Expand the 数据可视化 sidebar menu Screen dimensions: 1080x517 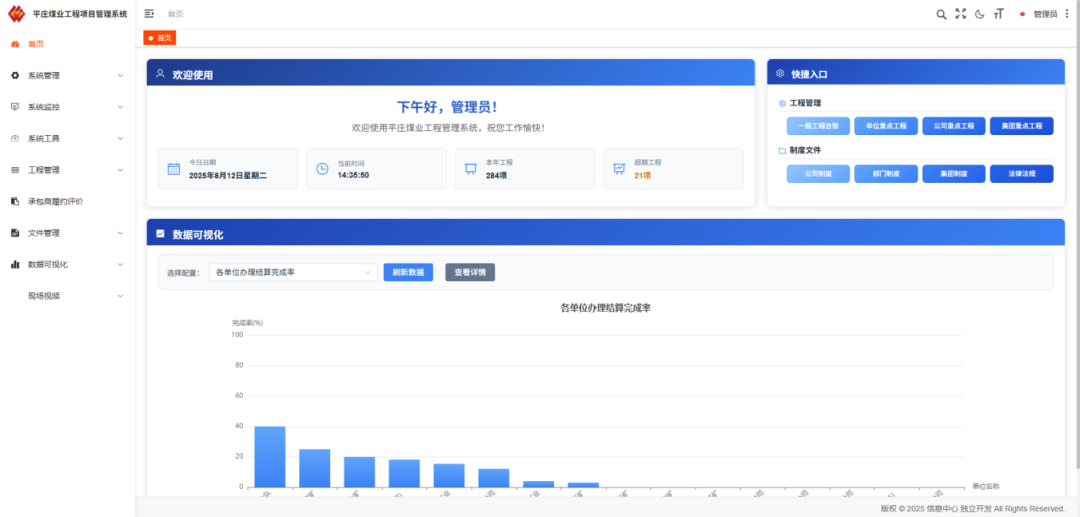pyautogui.click(x=66, y=264)
